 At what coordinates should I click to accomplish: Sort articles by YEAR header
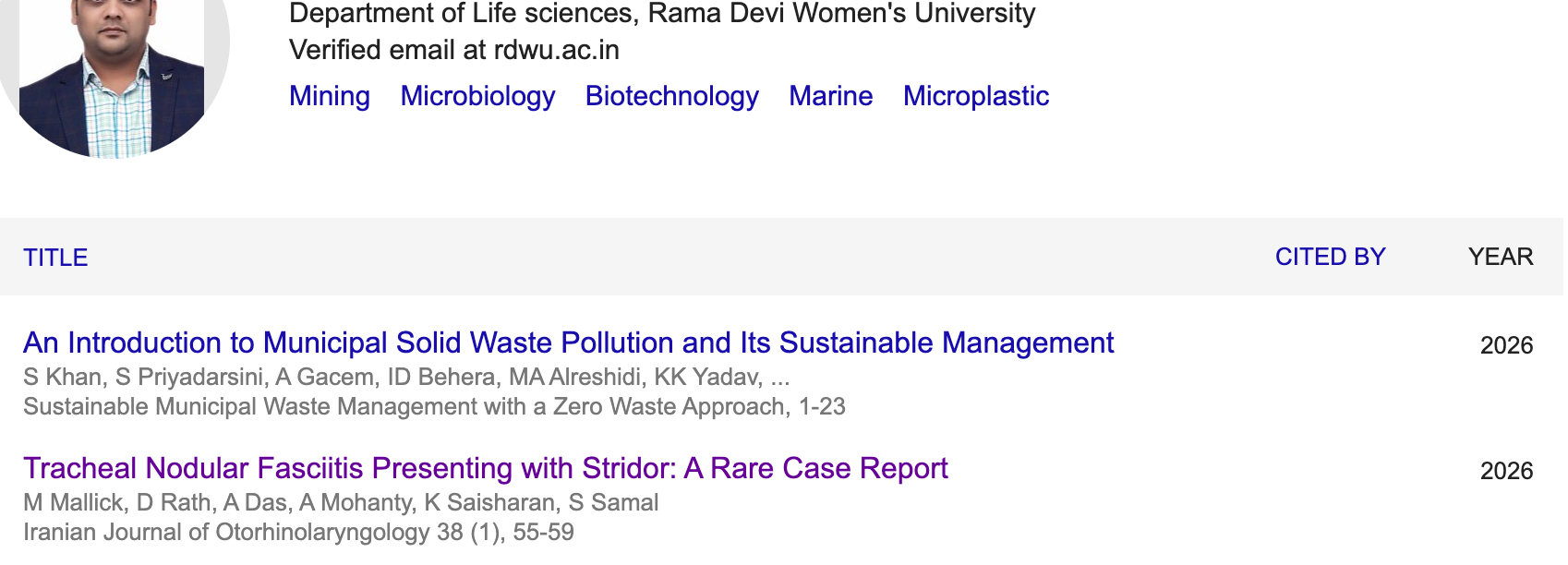1500,257
